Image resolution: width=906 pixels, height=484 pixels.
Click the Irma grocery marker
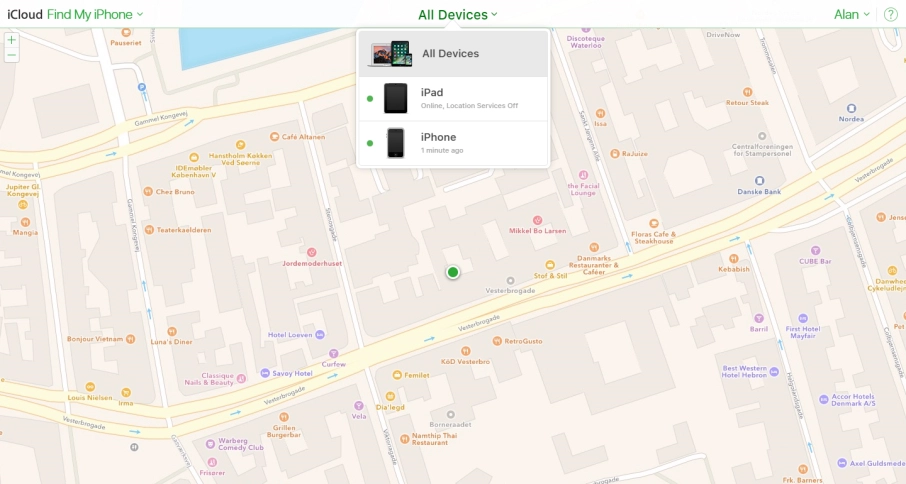coord(126,393)
